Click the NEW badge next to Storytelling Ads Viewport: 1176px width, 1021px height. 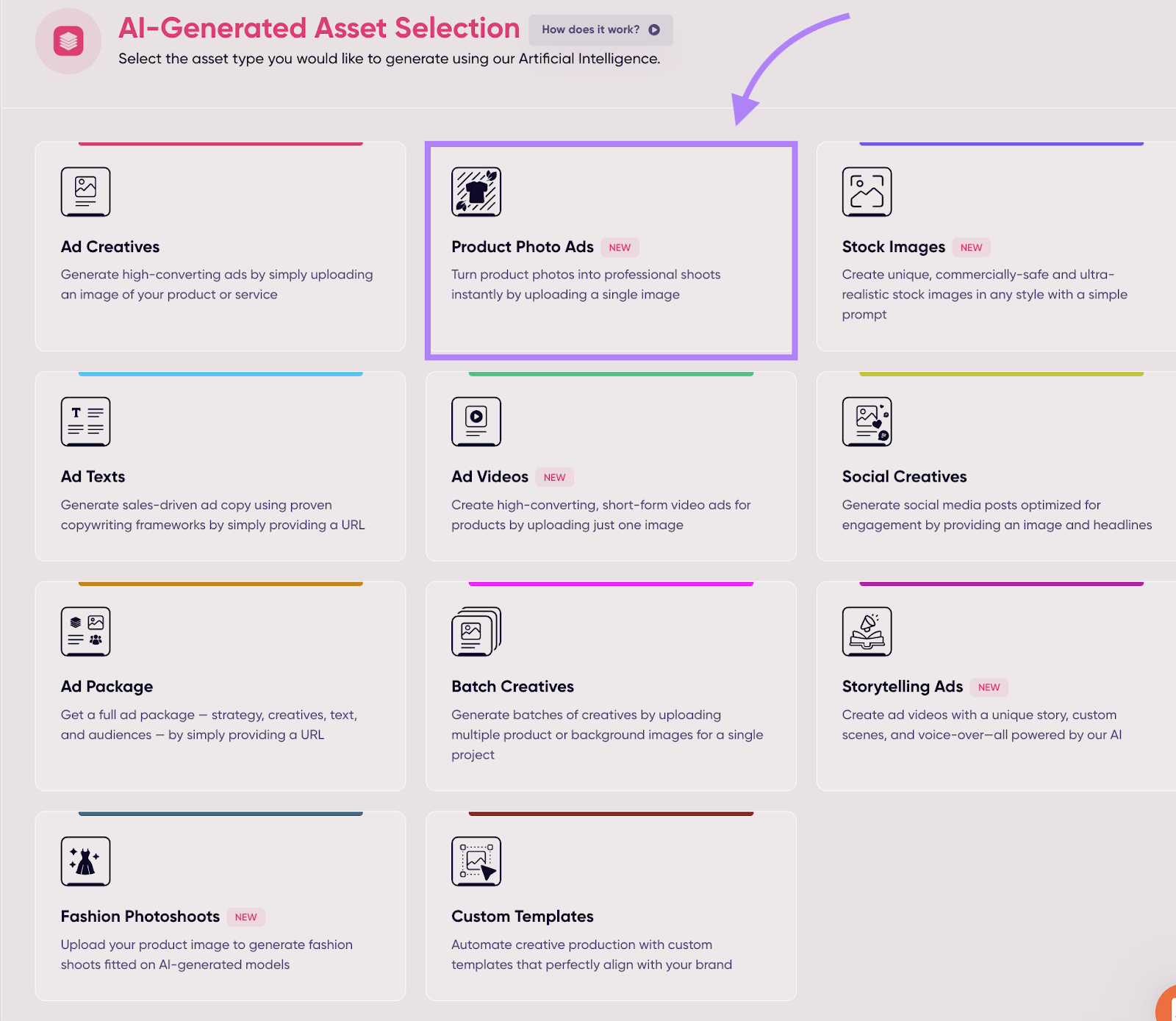[x=989, y=687]
